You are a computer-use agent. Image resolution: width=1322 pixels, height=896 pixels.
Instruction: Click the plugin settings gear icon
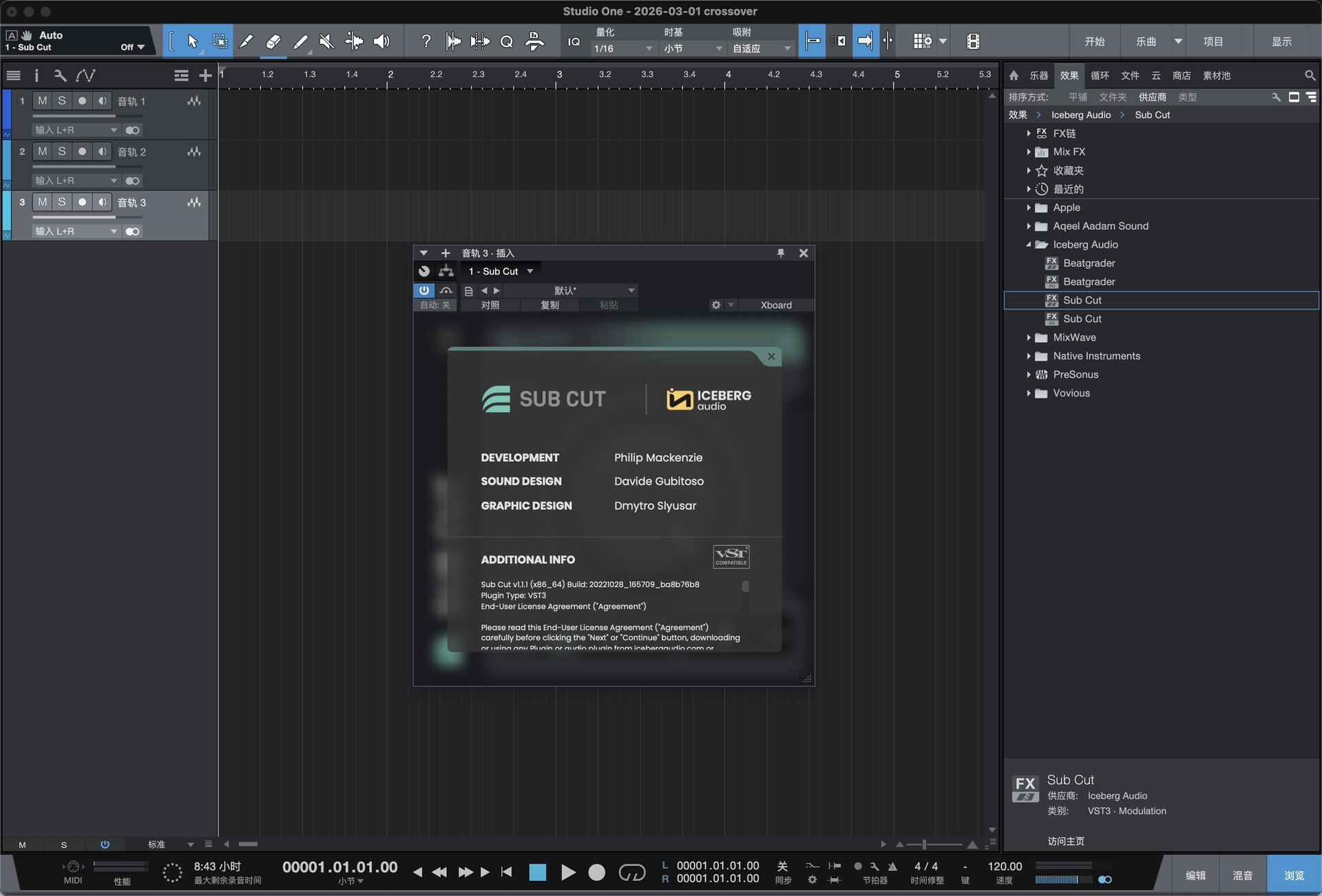click(x=716, y=305)
